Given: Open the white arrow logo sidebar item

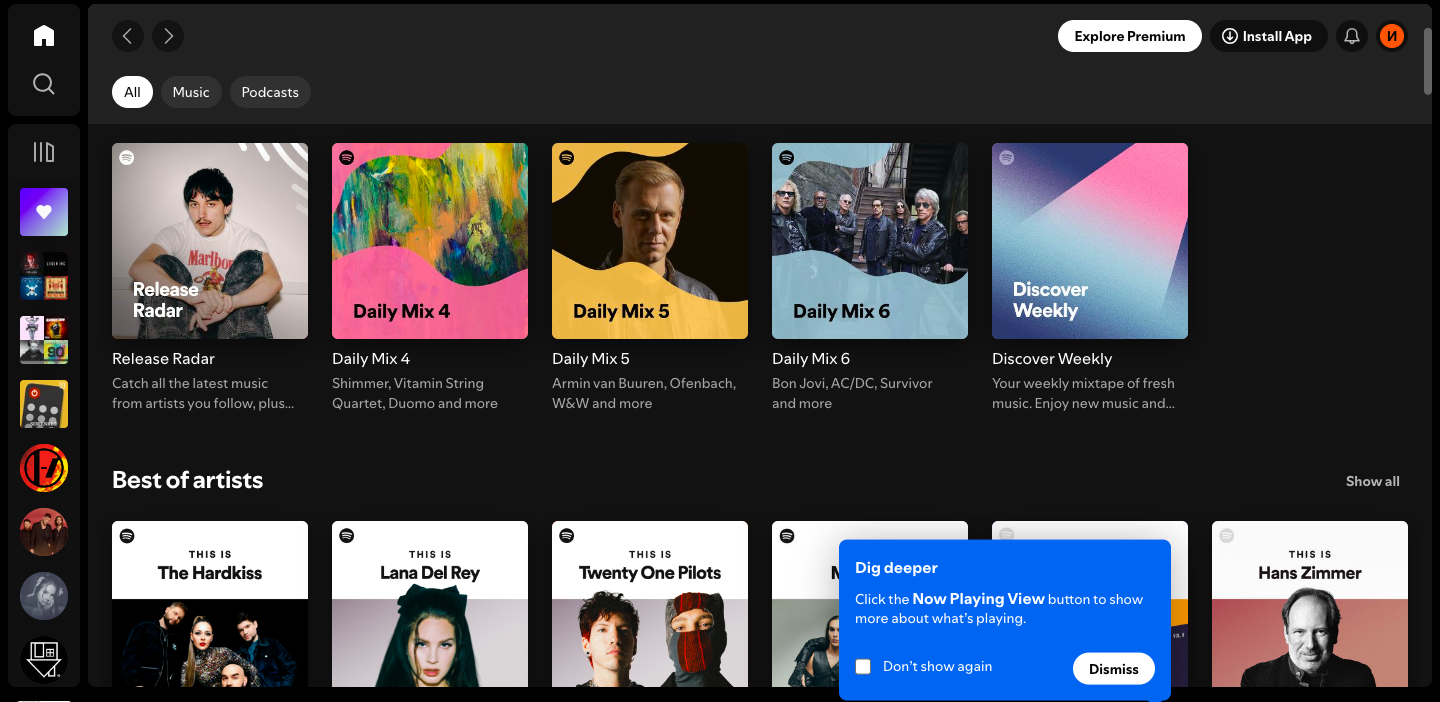Looking at the screenshot, I should click(44, 660).
